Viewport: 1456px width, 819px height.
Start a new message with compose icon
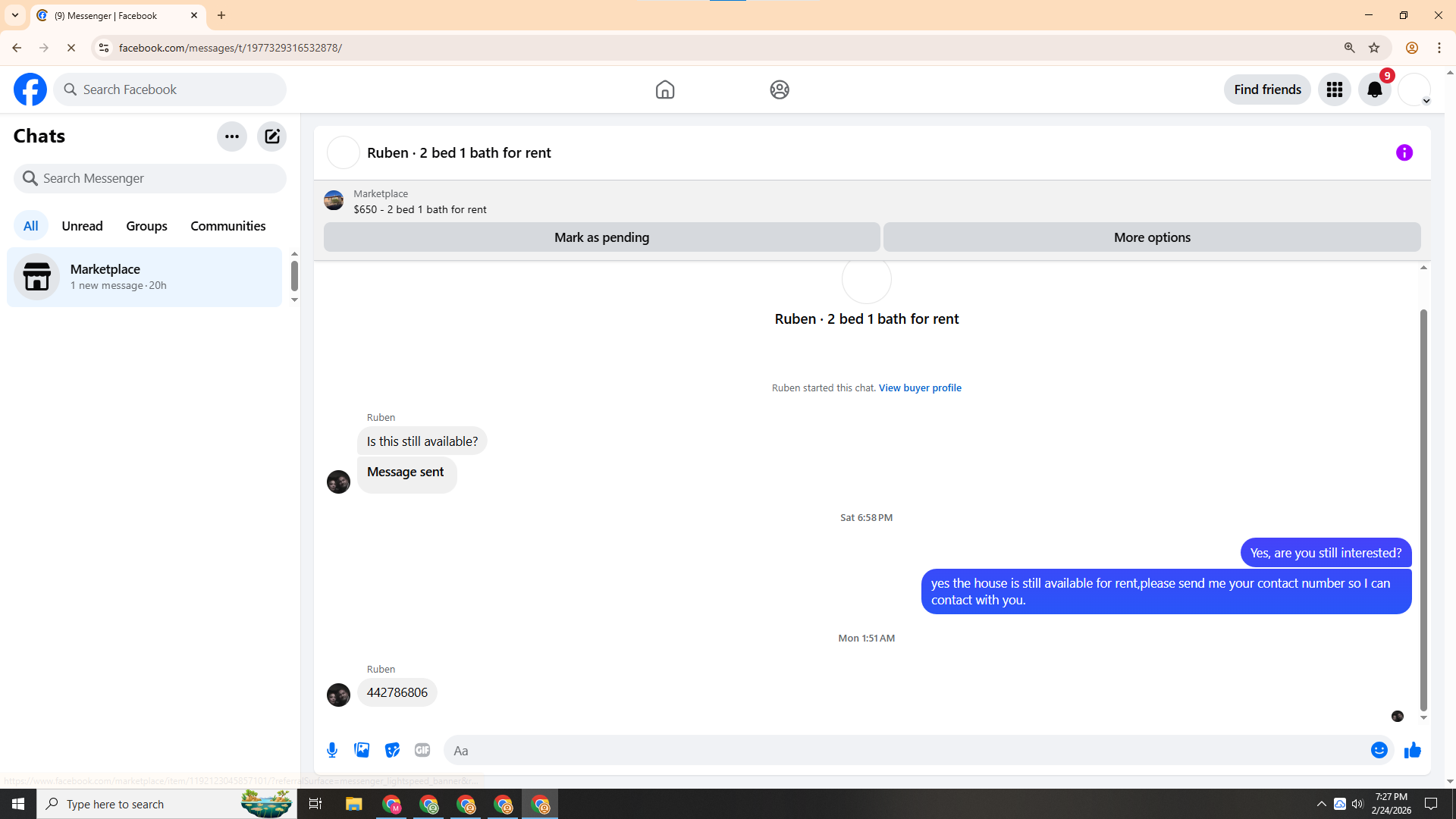(x=271, y=136)
